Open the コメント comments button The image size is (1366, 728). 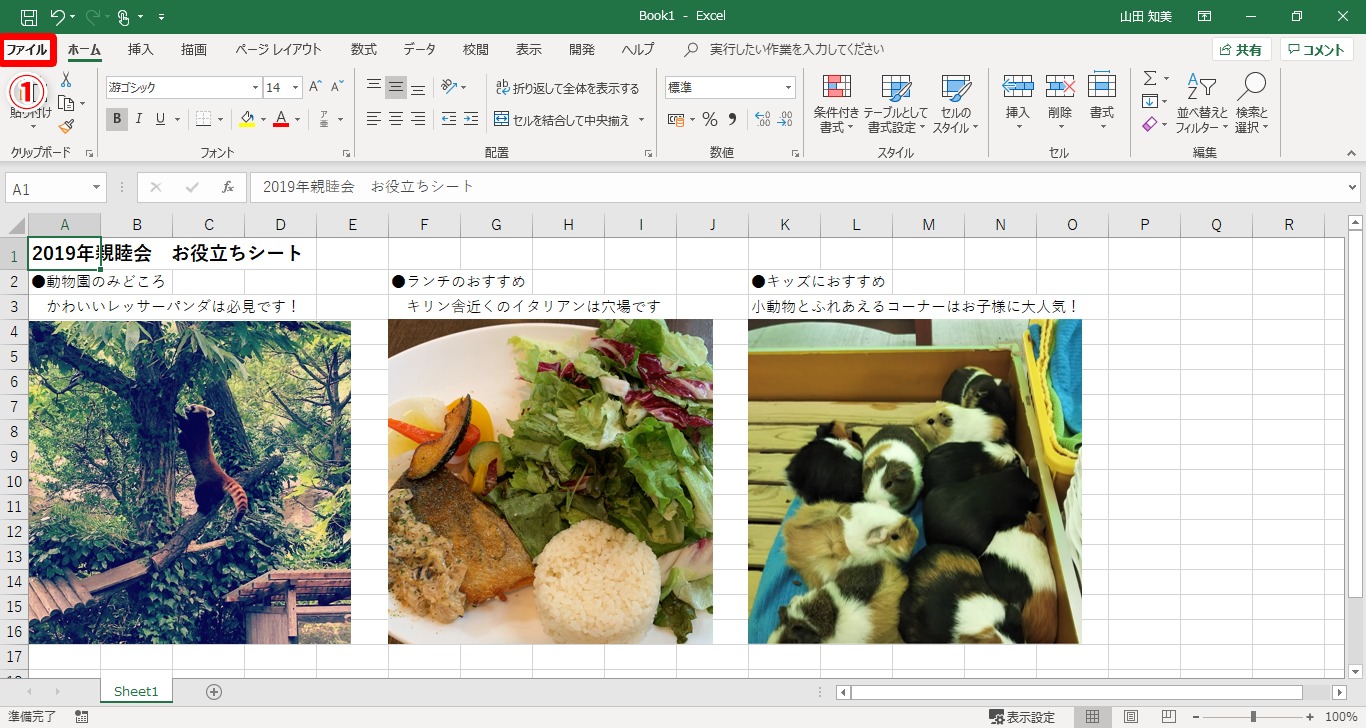coord(1317,50)
